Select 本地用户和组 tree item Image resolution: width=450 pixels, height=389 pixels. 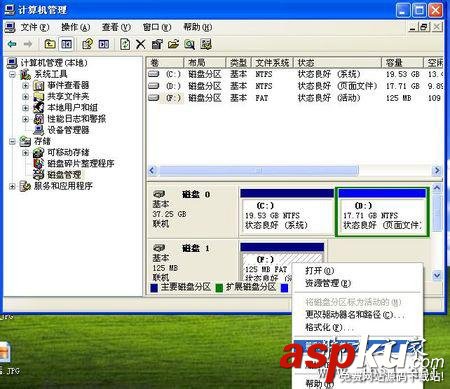click(x=72, y=107)
